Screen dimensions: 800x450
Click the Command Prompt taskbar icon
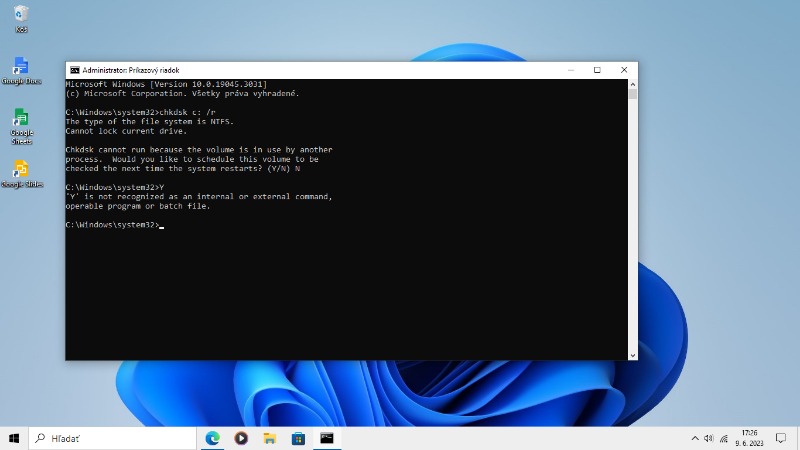pyautogui.click(x=327, y=438)
